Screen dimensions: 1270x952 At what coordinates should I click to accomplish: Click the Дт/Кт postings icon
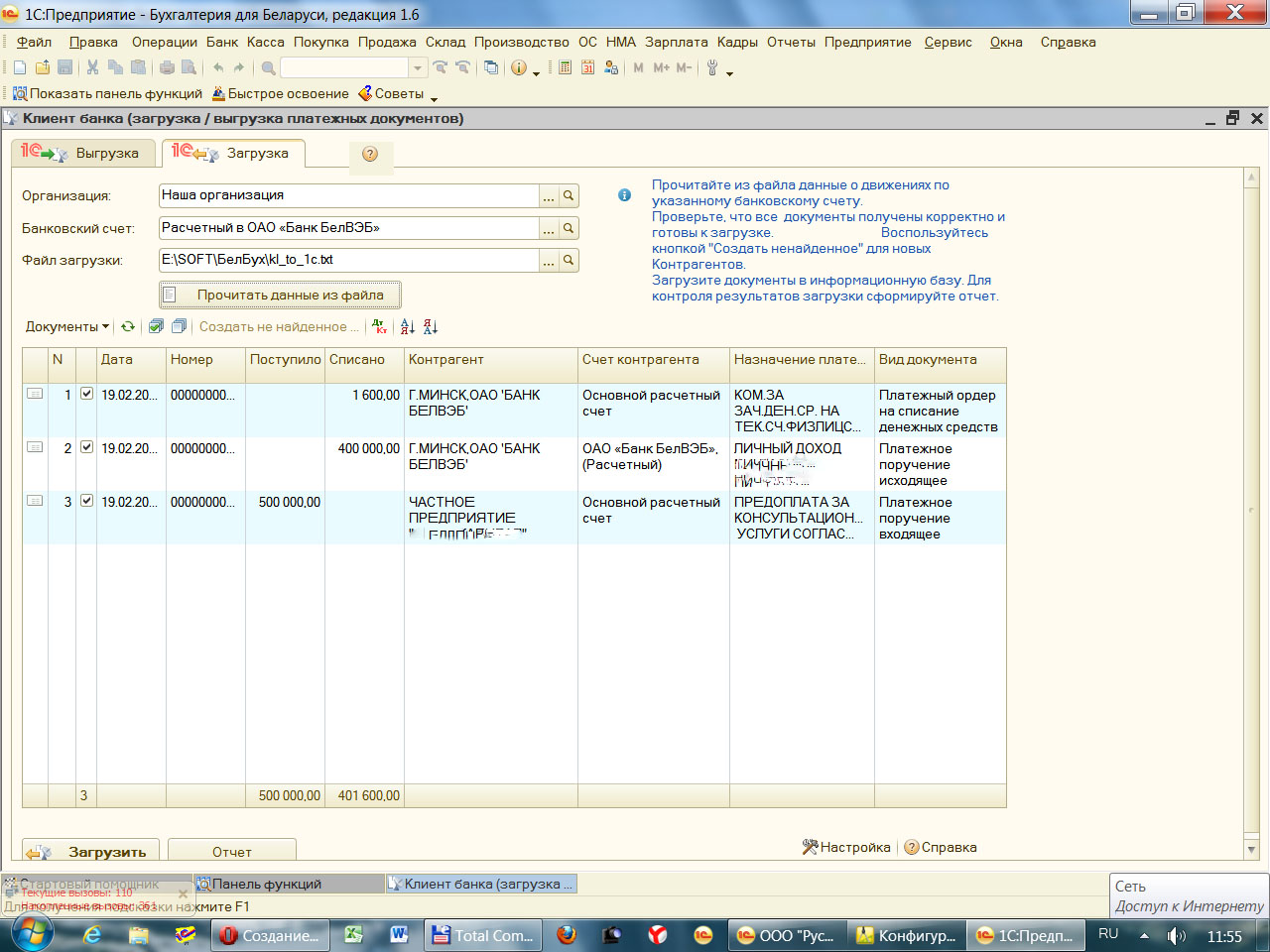pos(380,326)
